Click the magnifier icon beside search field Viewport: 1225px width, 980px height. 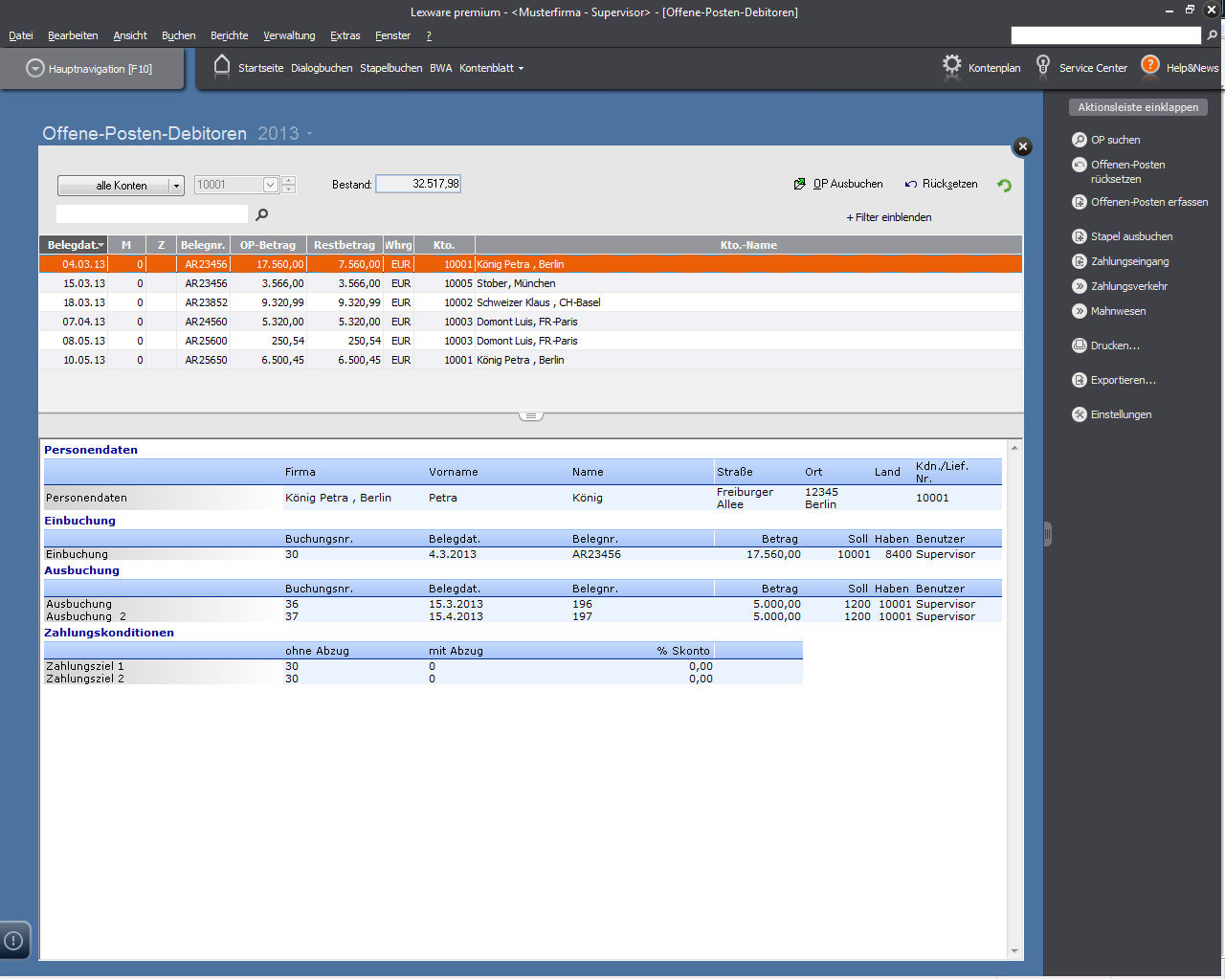tap(262, 215)
